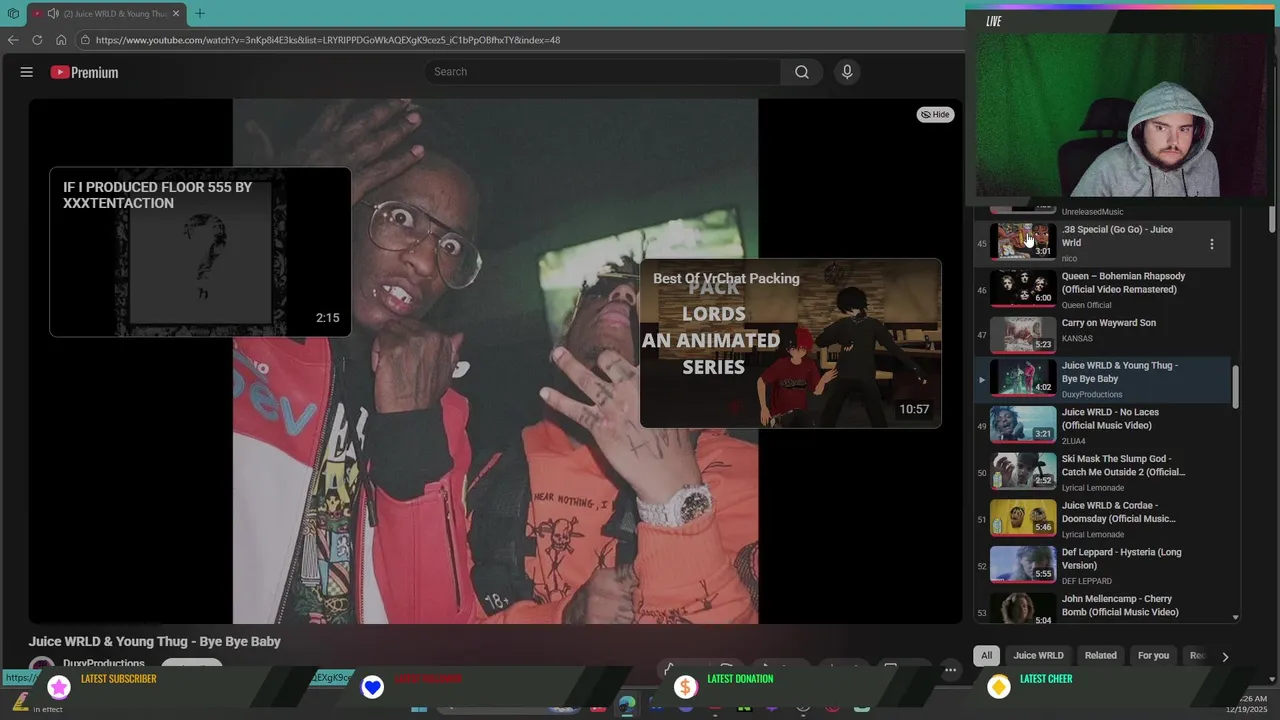Viewport: 1280px width, 720px height.
Task: Play Queen Bohemian Rhapsody from playlist
Action: [1102, 290]
